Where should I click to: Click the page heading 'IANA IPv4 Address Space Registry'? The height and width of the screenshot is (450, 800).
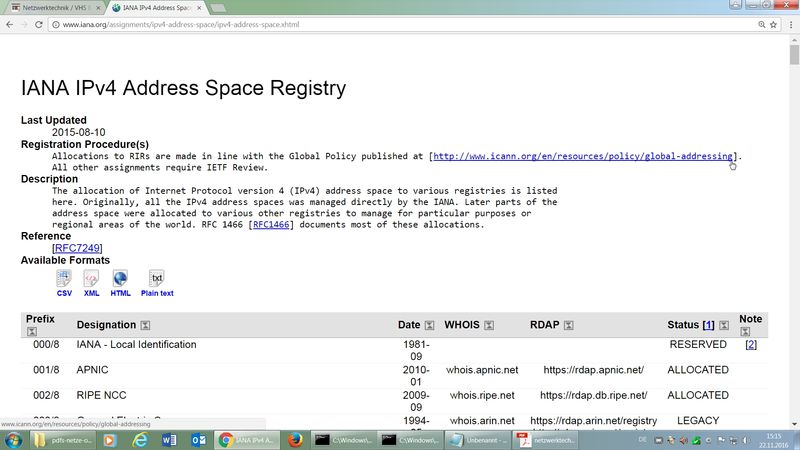point(183,88)
